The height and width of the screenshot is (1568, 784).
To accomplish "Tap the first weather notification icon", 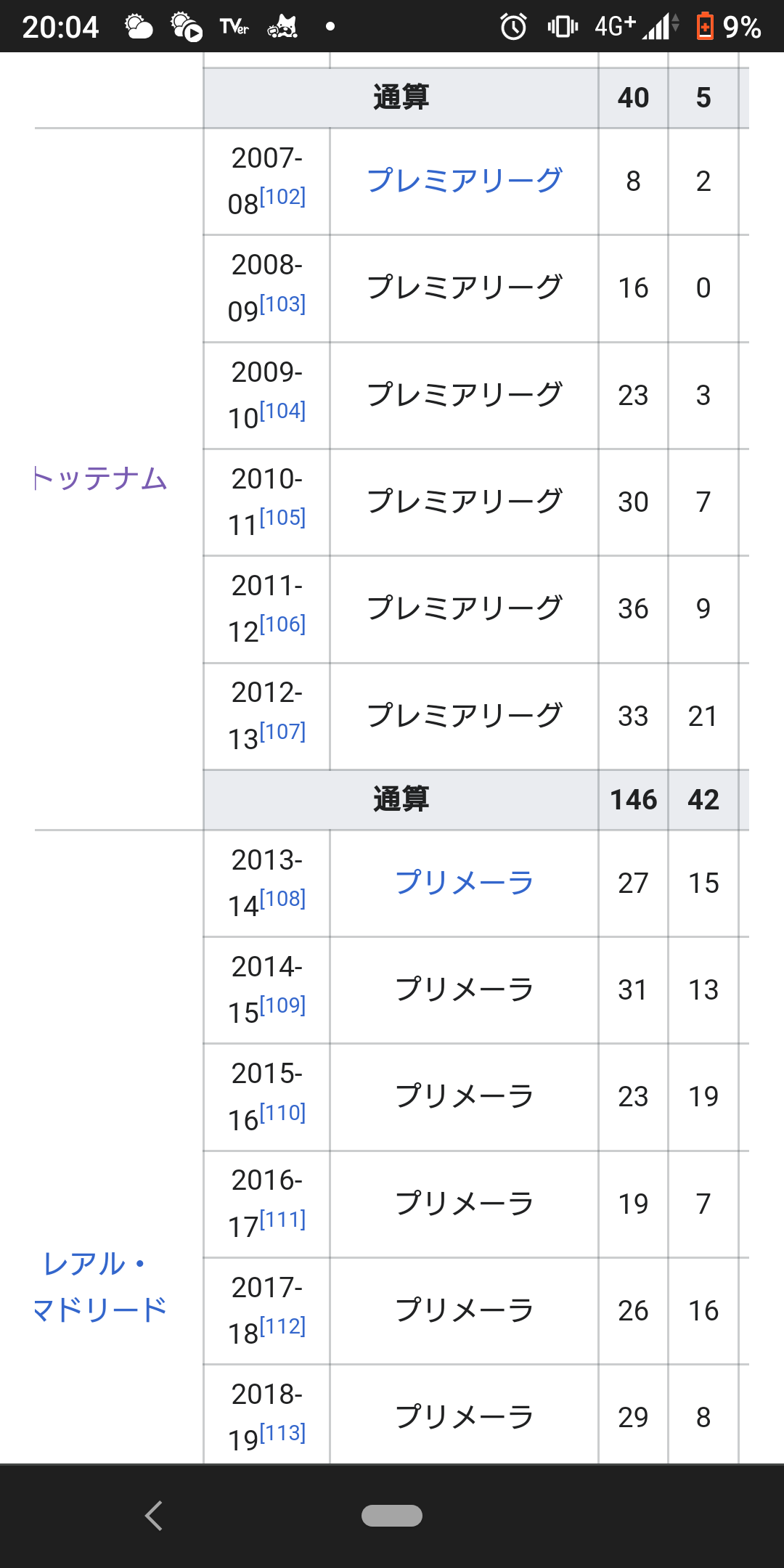I will [x=138, y=27].
